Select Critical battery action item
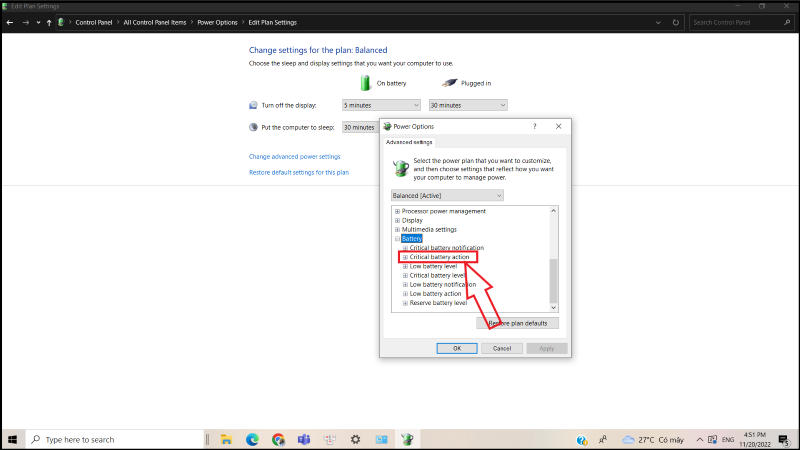The image size is (800, 450). pyautogui.click(x=439, y=257)
